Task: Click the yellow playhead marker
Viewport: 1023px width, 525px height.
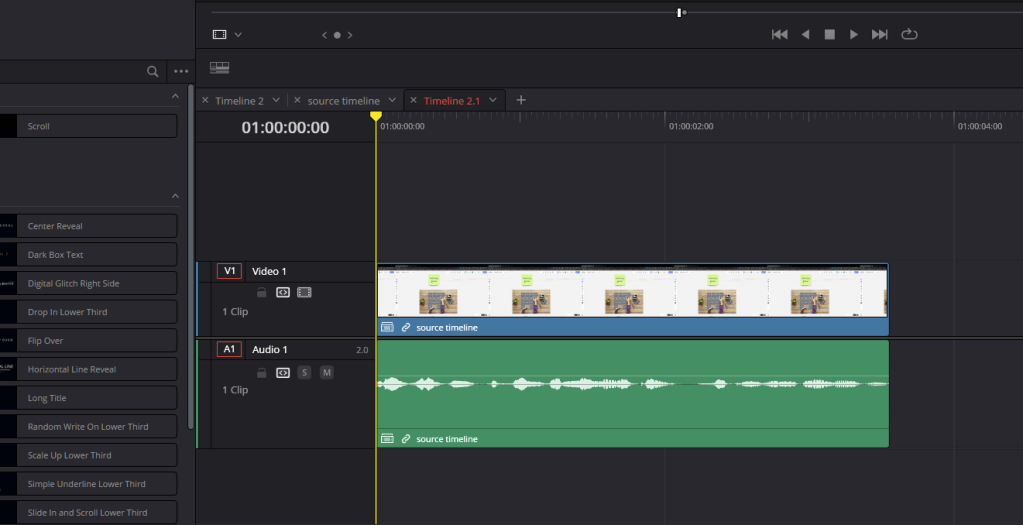Action: coord(376,116)
